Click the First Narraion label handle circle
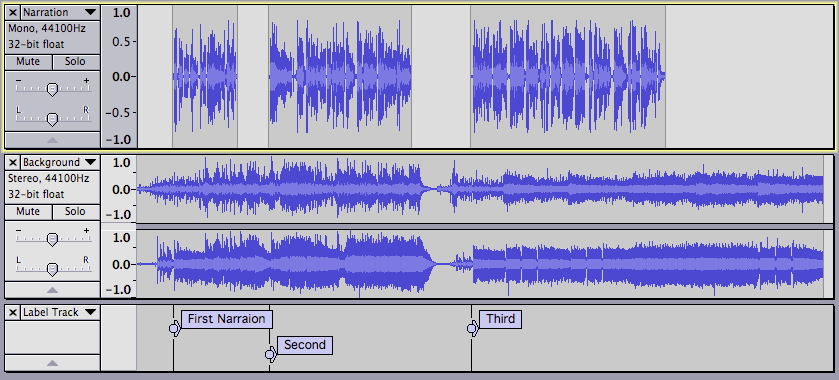The width and height of the screenshot is (839, 380). (x=173, y=328)
